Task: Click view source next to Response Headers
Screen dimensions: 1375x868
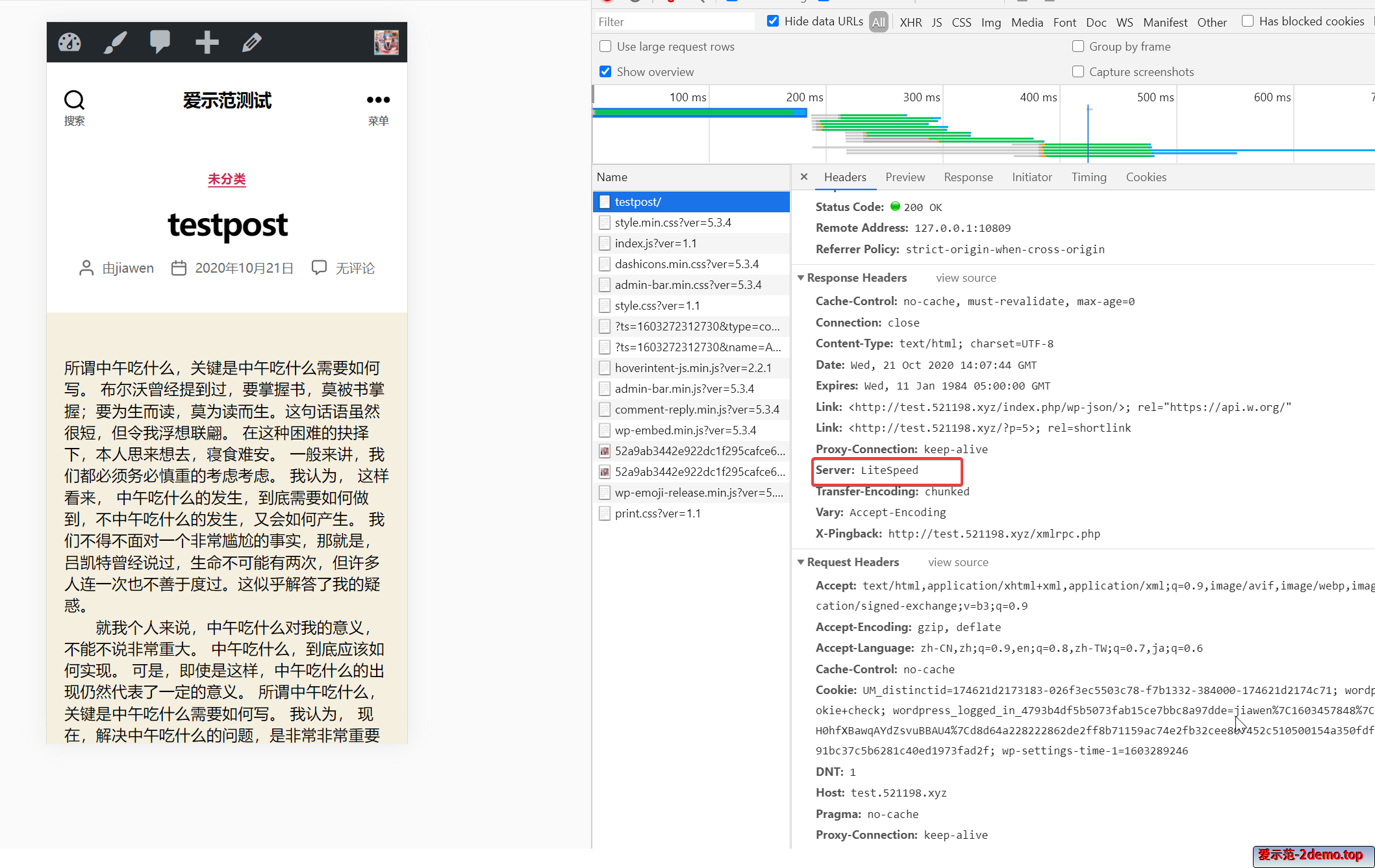Action: (966, 278)
